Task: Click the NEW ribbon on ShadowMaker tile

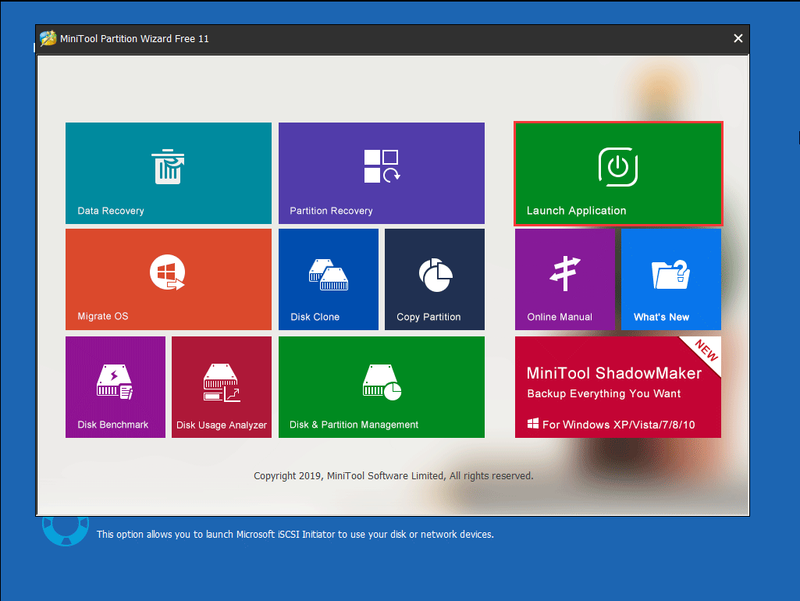Action: click(706, 350)
